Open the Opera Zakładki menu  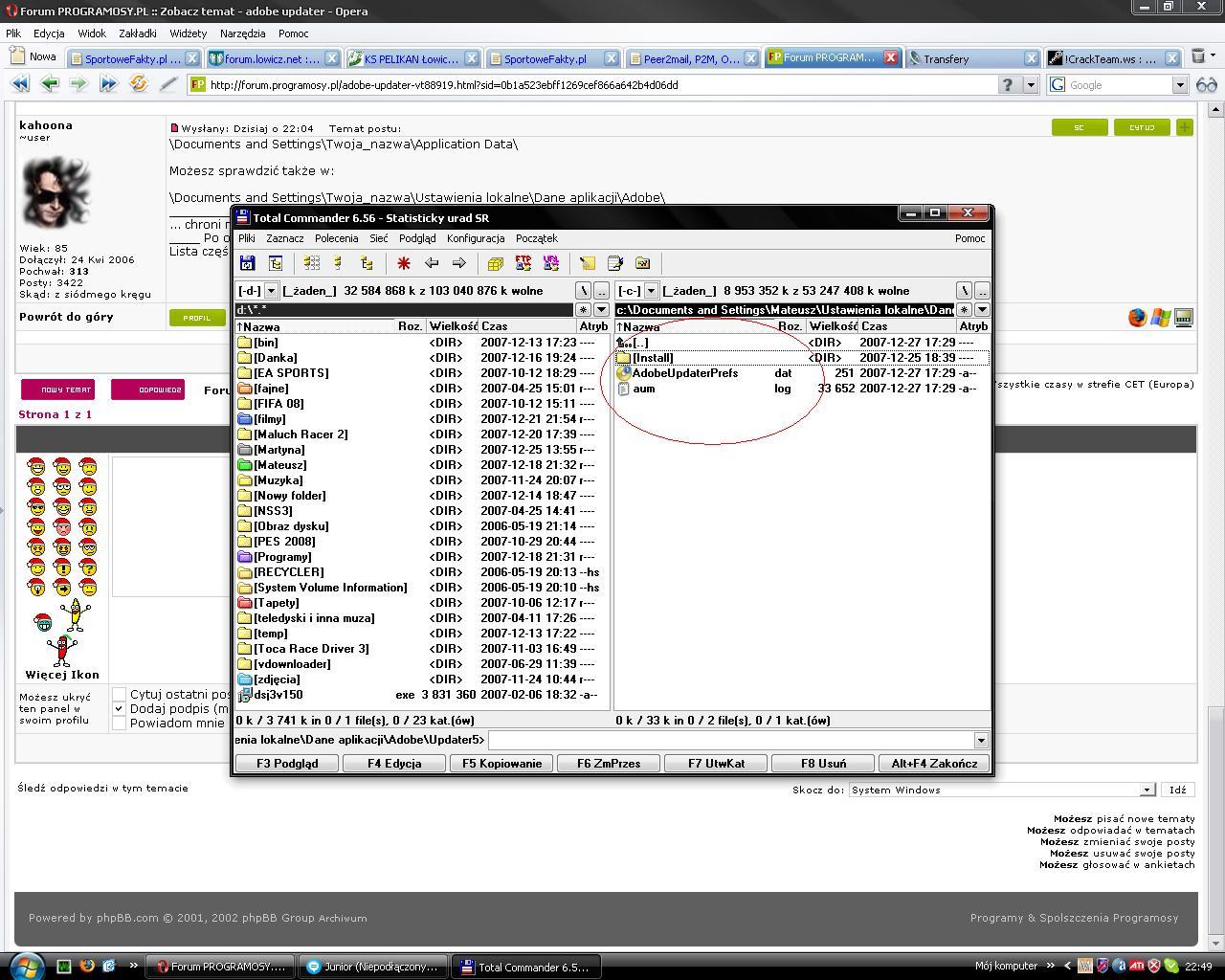[137, 33]
